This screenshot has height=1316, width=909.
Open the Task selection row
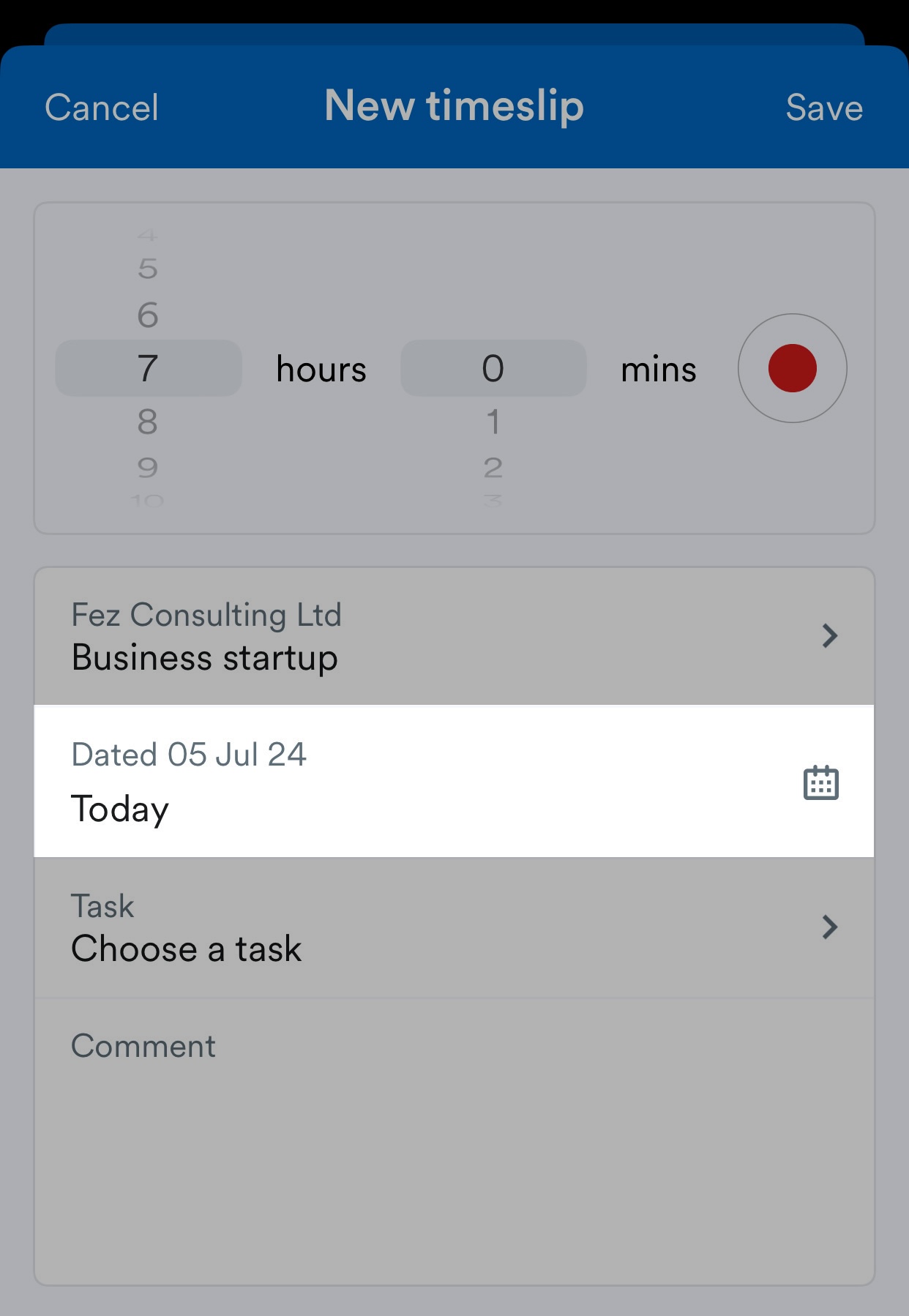454,927
